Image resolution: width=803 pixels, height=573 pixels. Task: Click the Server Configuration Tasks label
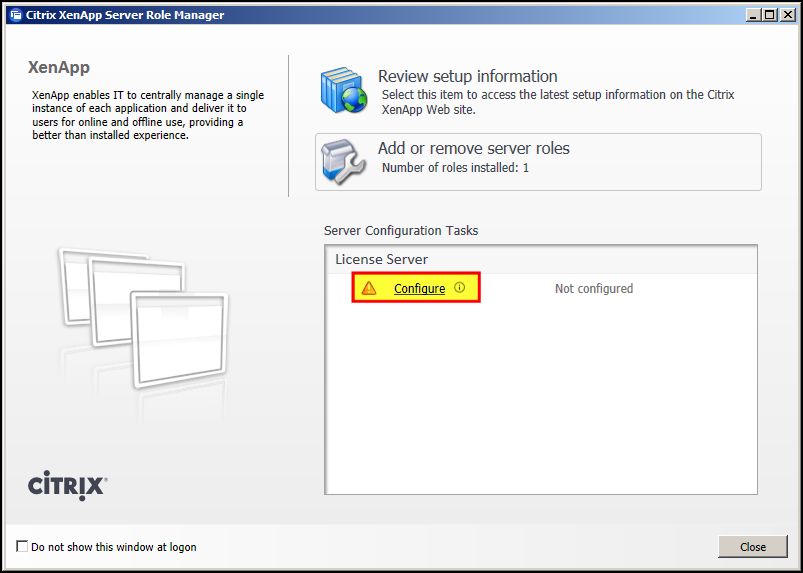401,230
